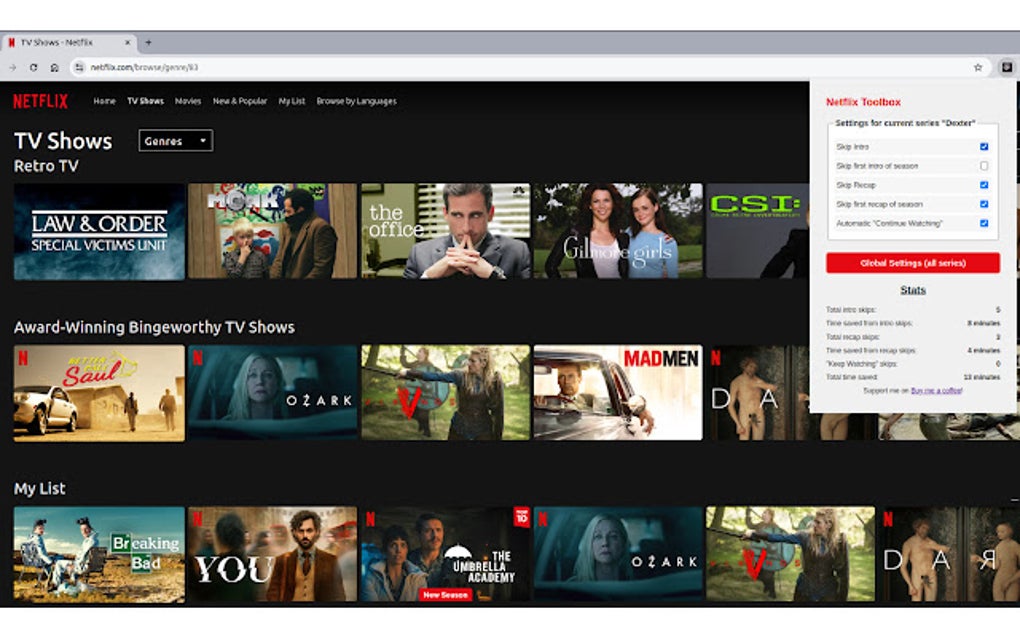Image resolution: width=1020 pixels, height=638 pixels.
Task: Click the Stats heading
Action: click(x=913, y=290)
